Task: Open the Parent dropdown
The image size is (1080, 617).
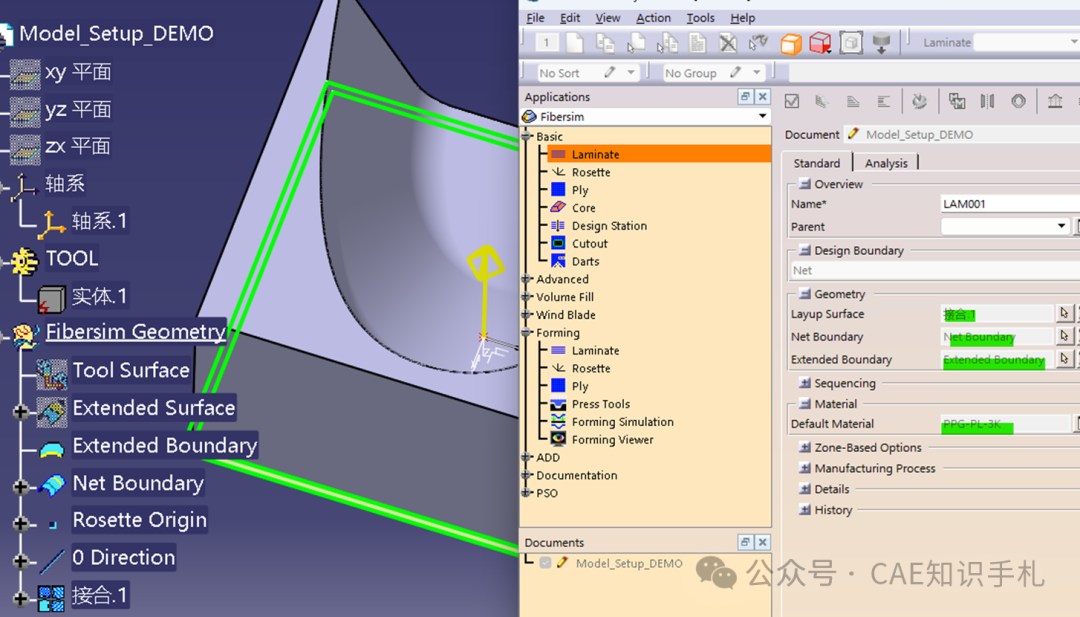Action: [1061, 226]
